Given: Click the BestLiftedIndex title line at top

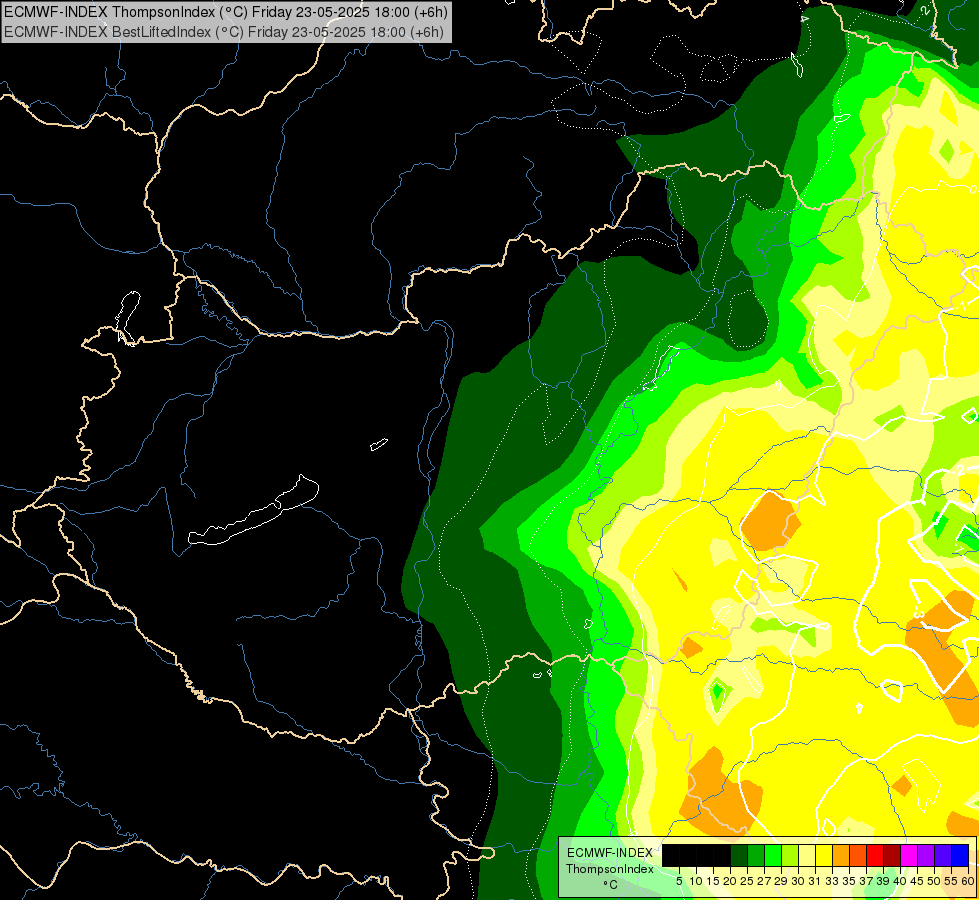Looking at the screenshot, I should click(224, 32).
